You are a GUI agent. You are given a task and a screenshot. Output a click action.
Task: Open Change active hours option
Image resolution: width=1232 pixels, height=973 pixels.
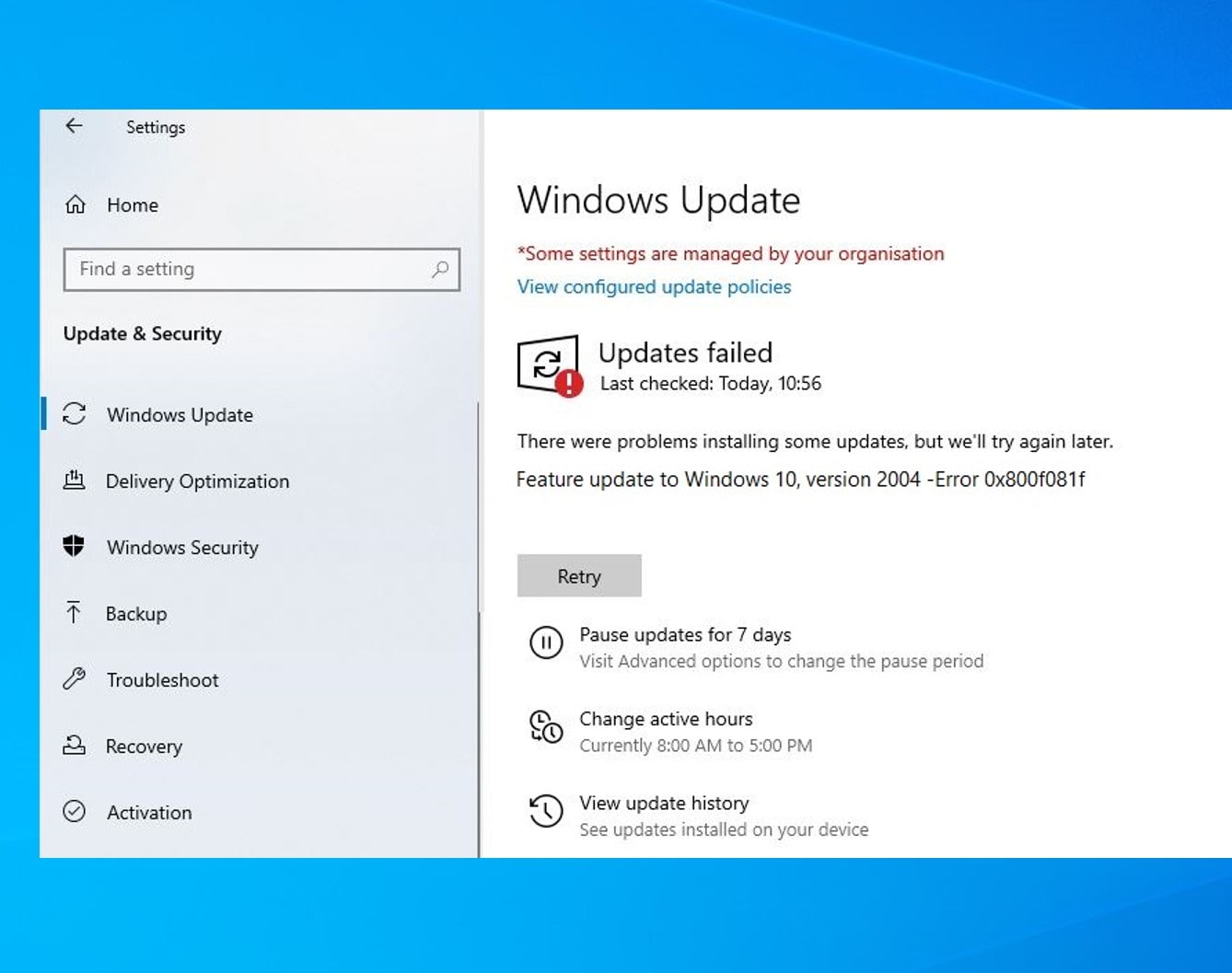point(666,719)
